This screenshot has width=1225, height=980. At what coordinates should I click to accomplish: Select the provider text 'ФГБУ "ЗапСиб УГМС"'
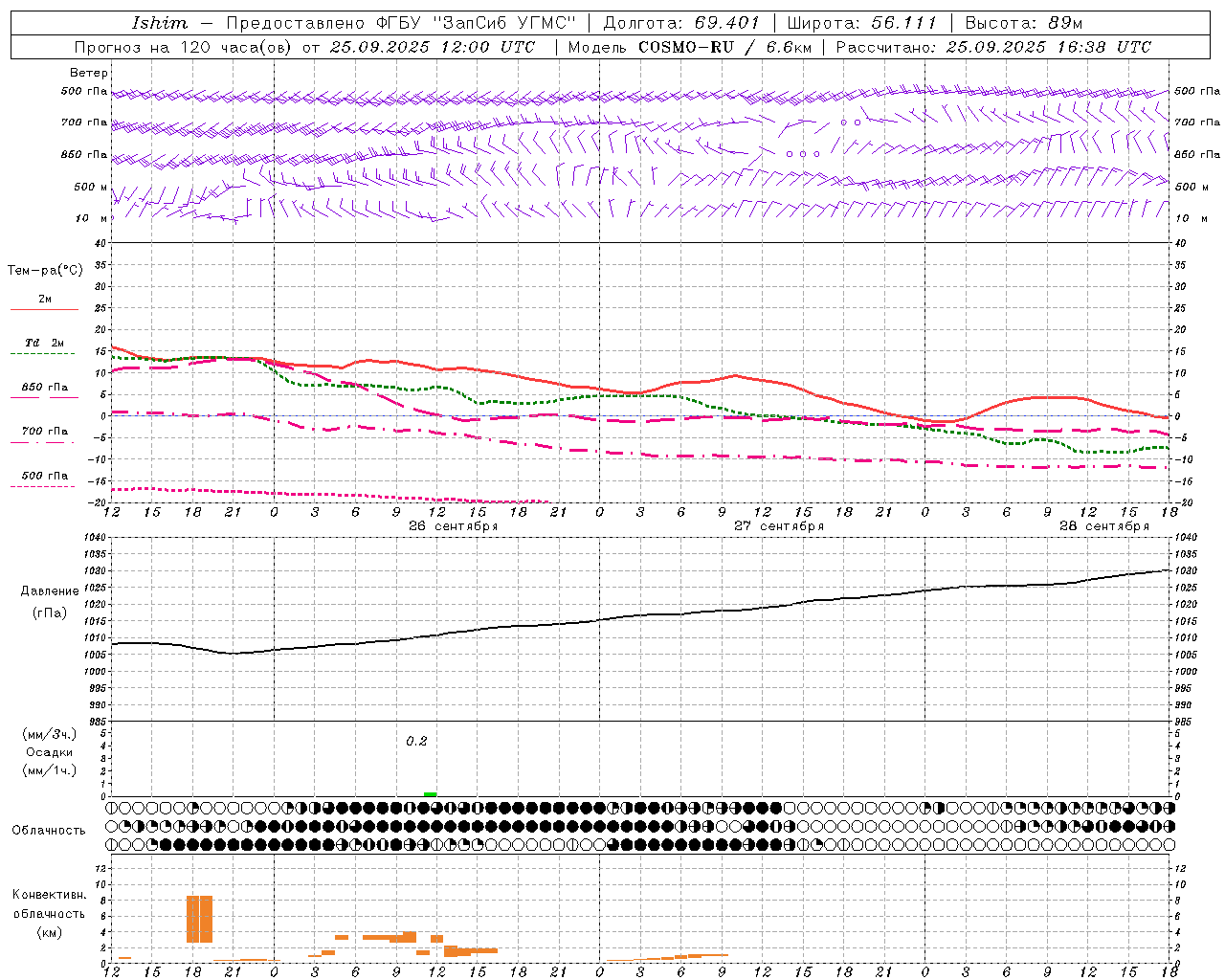[476, 23]
